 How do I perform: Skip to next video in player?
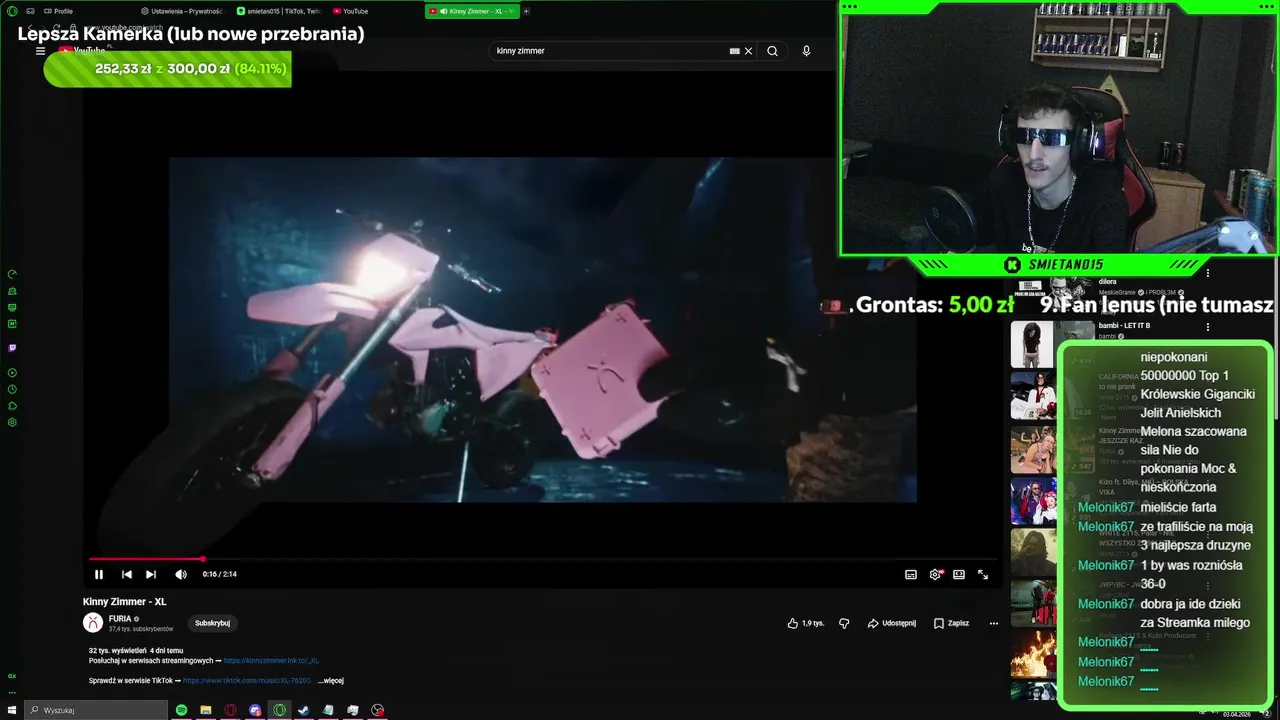click(x=151, y=574)
